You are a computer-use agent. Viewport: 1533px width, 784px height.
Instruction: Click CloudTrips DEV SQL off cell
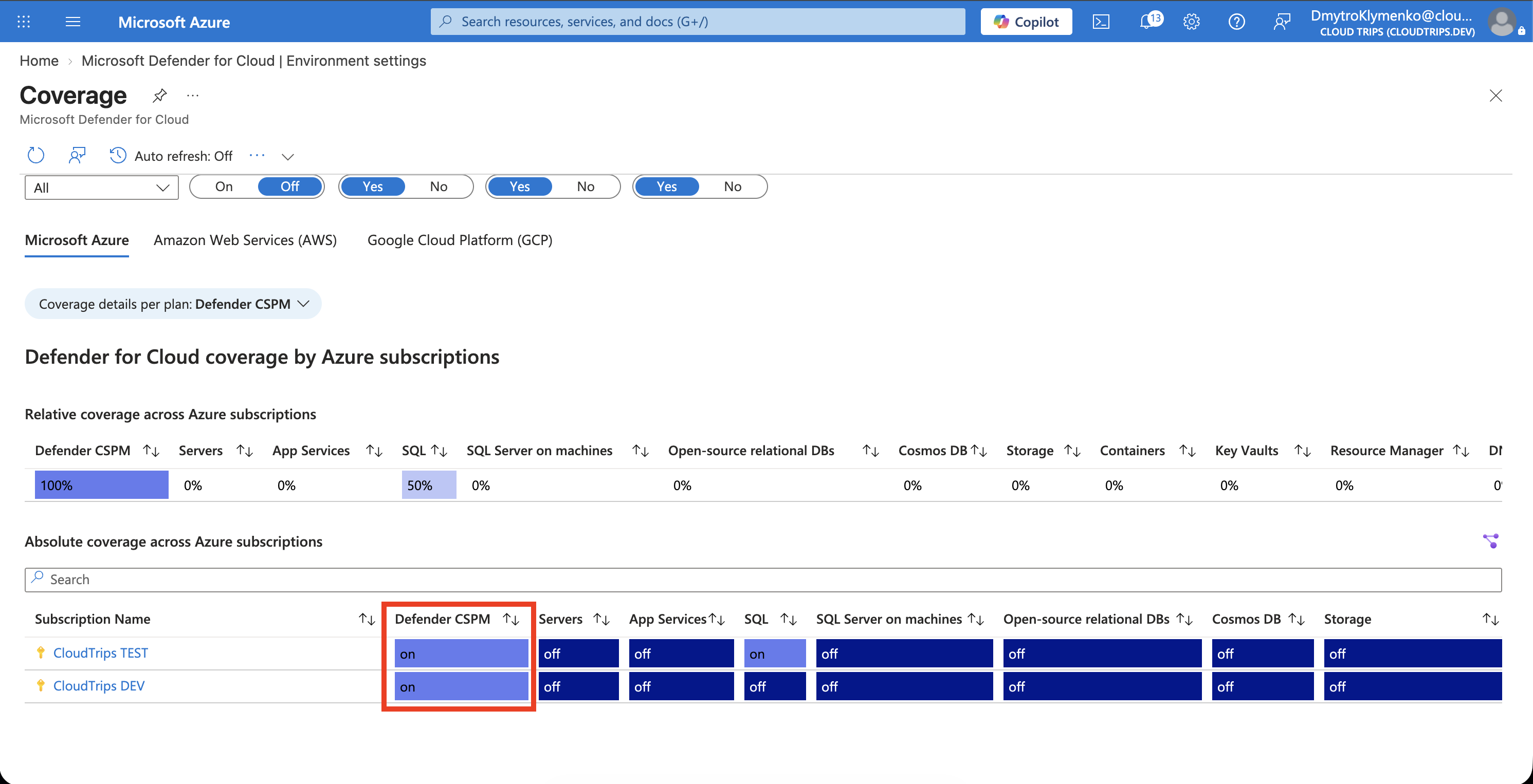(775, 686)
